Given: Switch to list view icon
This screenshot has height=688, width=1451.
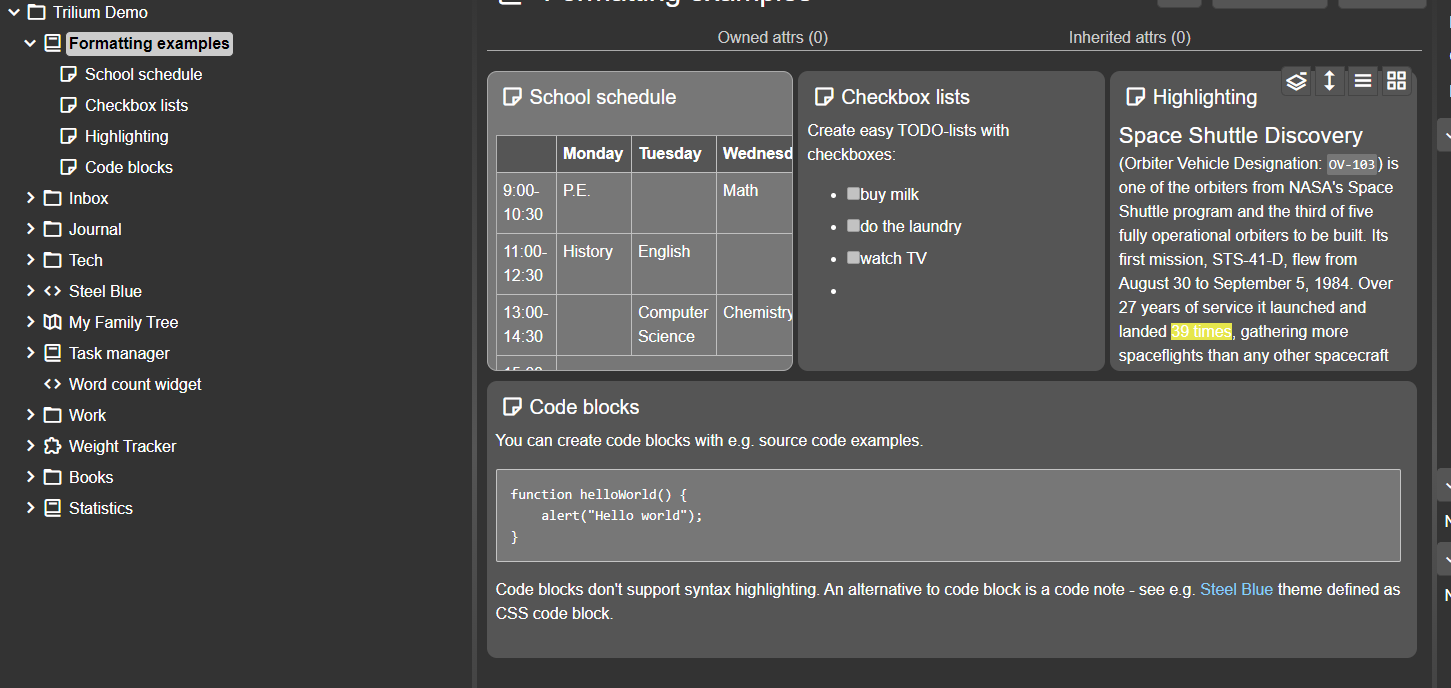Looking at the screenshot, I should (x=1362, y=82).
